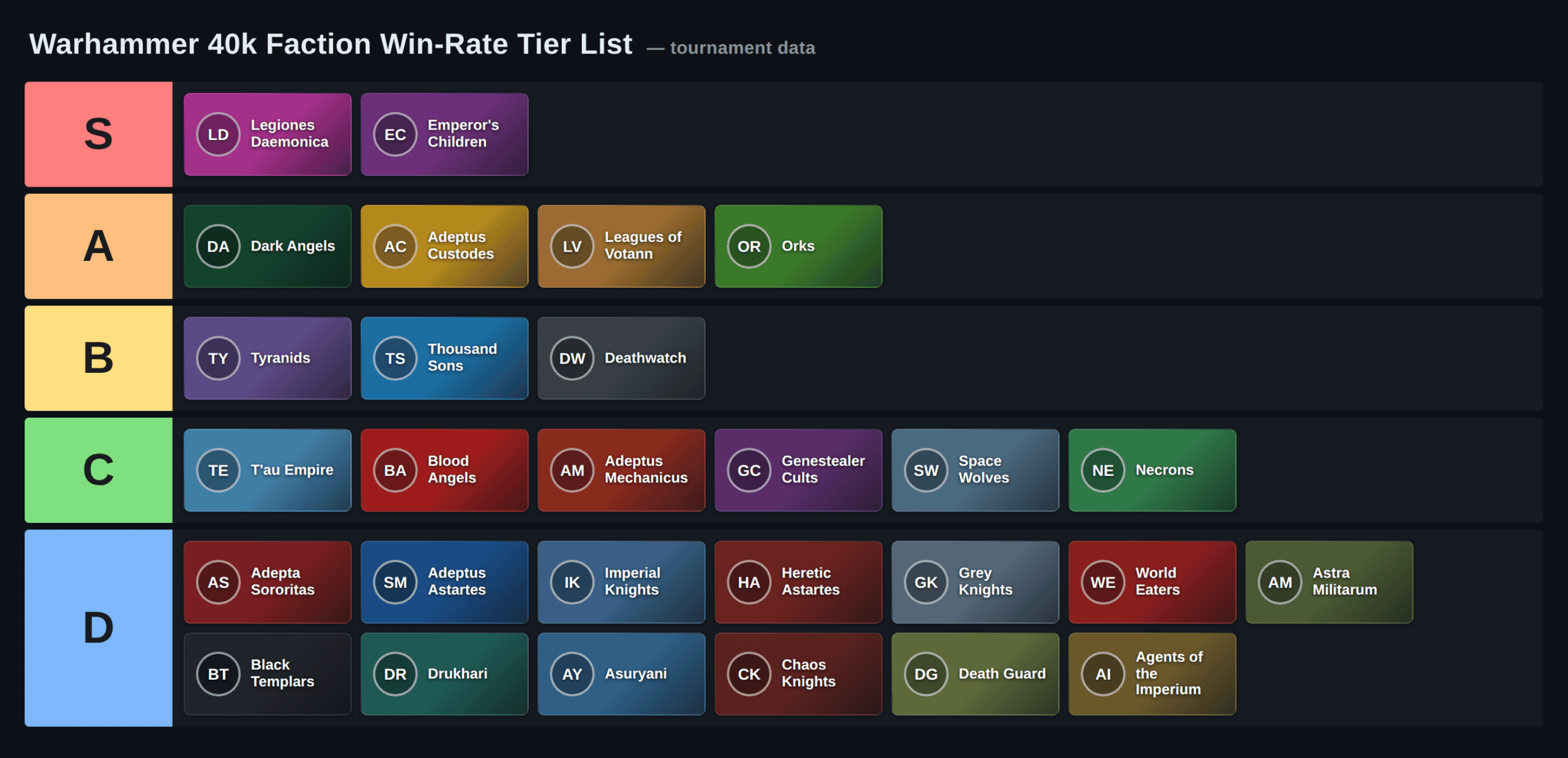
Task: Click the 'Emperor's Children' name text
Action: (x=463, y=133)
